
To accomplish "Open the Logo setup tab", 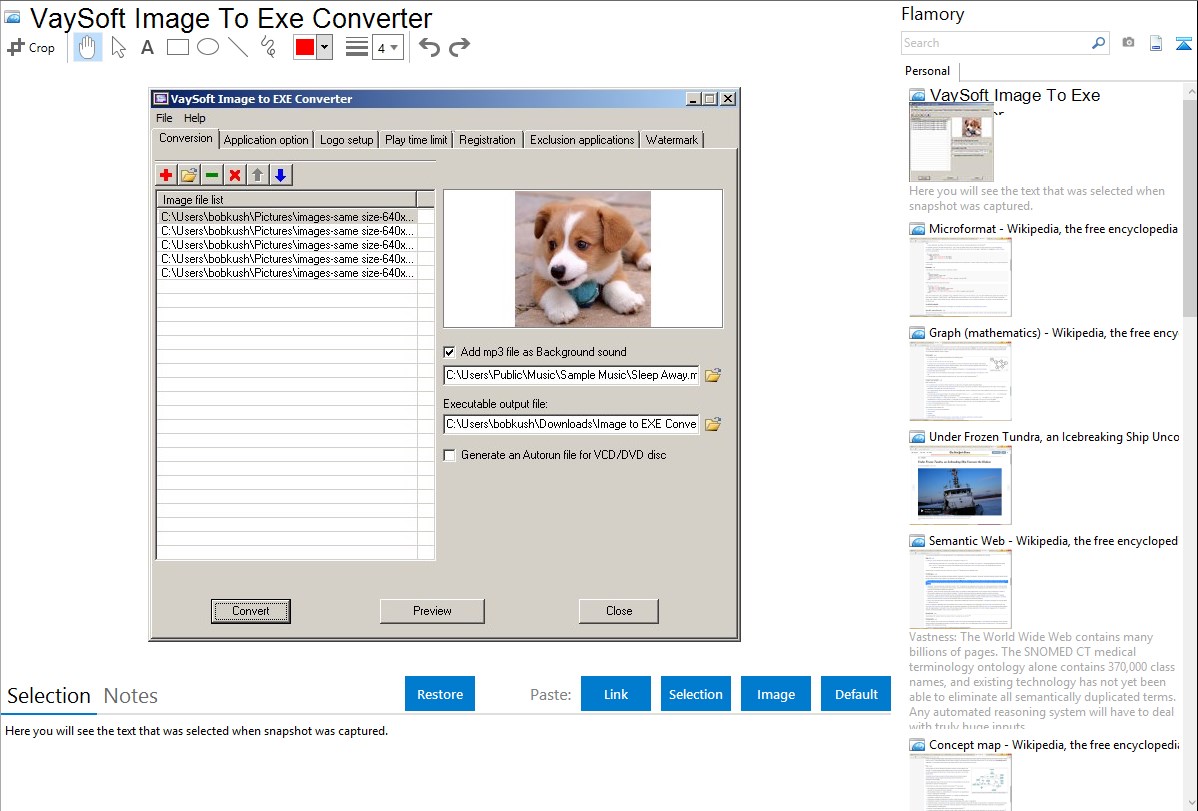I will [x=346, y=140].
